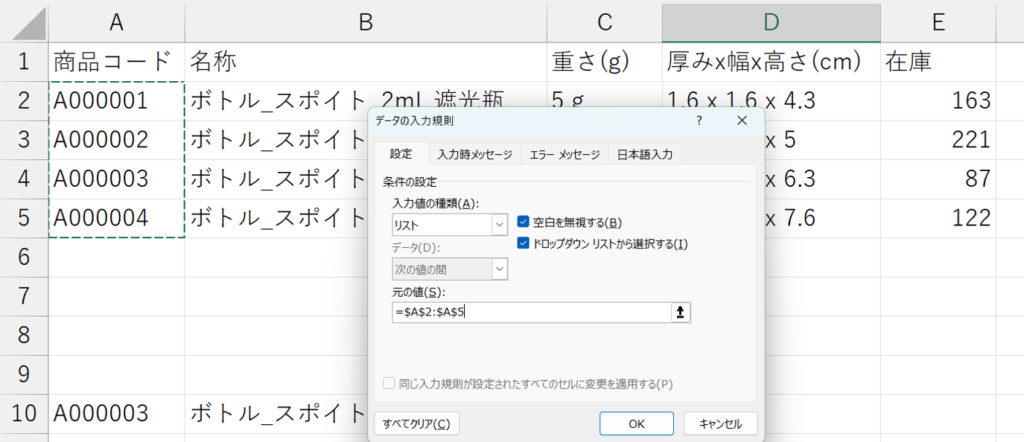Image resolution: width=1024 pixels, height=442 pixels.
Task: Go to the 設定 tab
Action: pyautogui.click(x=401, y=155)
